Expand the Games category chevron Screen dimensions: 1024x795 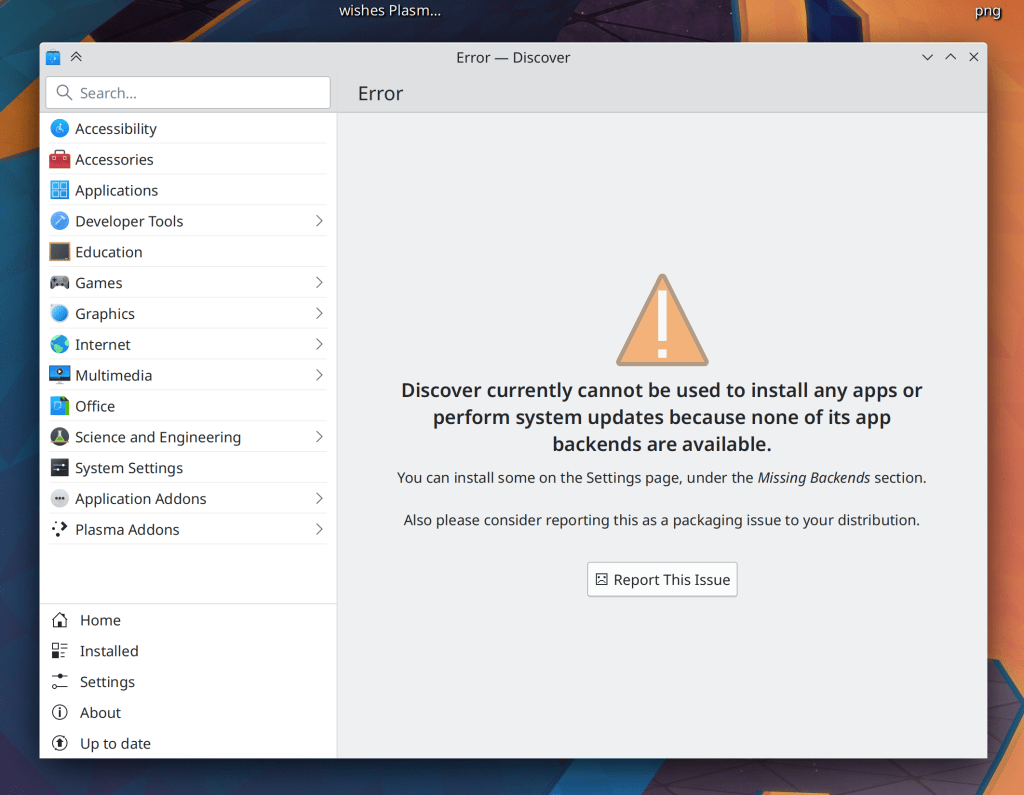pos(319,283)
